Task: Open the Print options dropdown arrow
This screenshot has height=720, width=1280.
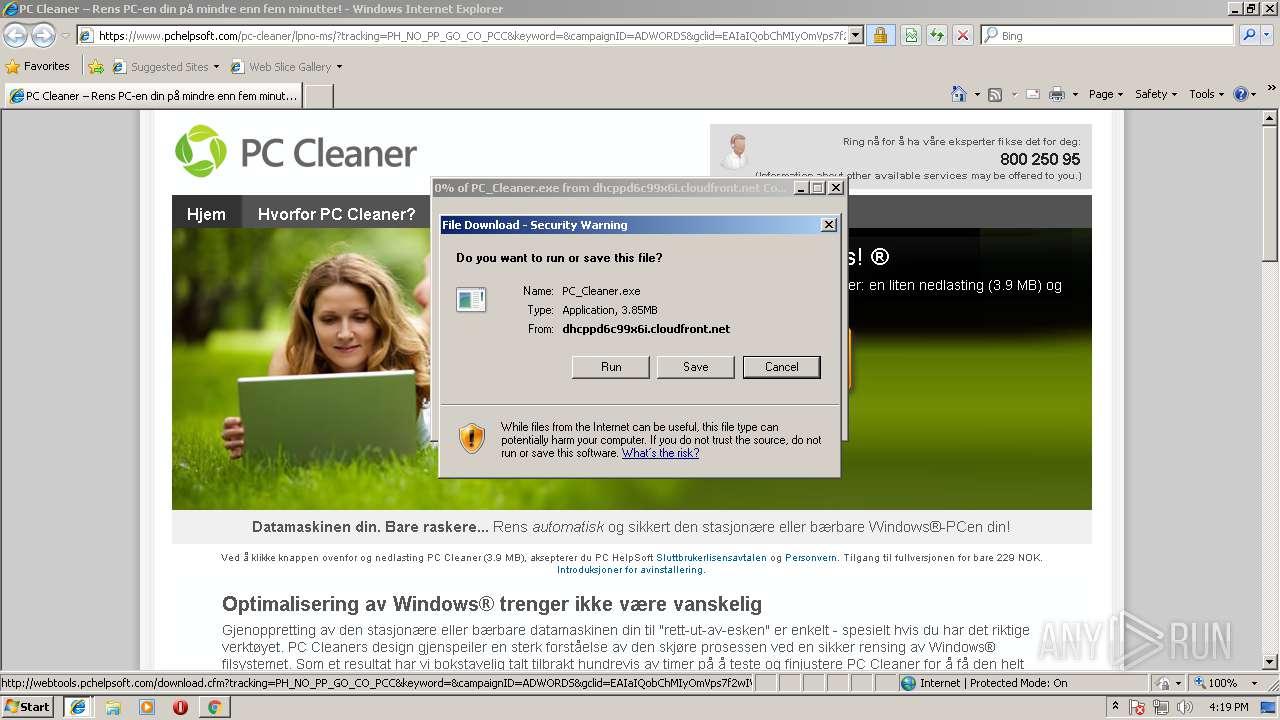Action: 1075,94
